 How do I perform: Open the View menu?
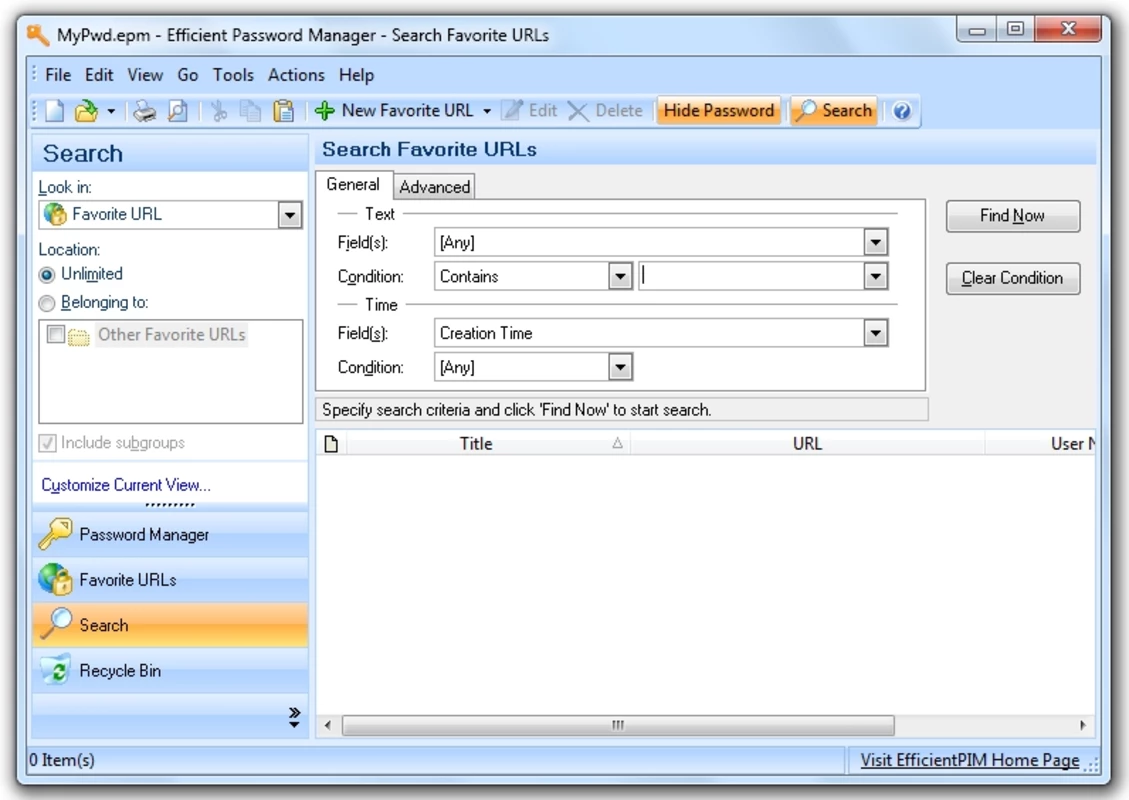pyautogui.click(x=145, y=75)
